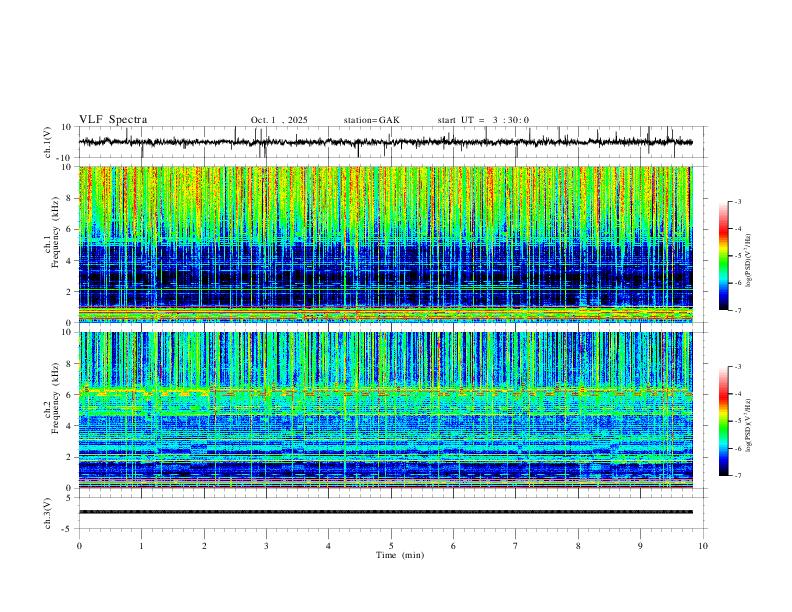Click the lower color bar's -7 label
Screen dimensions: 792x612
(x=738, y=476)
